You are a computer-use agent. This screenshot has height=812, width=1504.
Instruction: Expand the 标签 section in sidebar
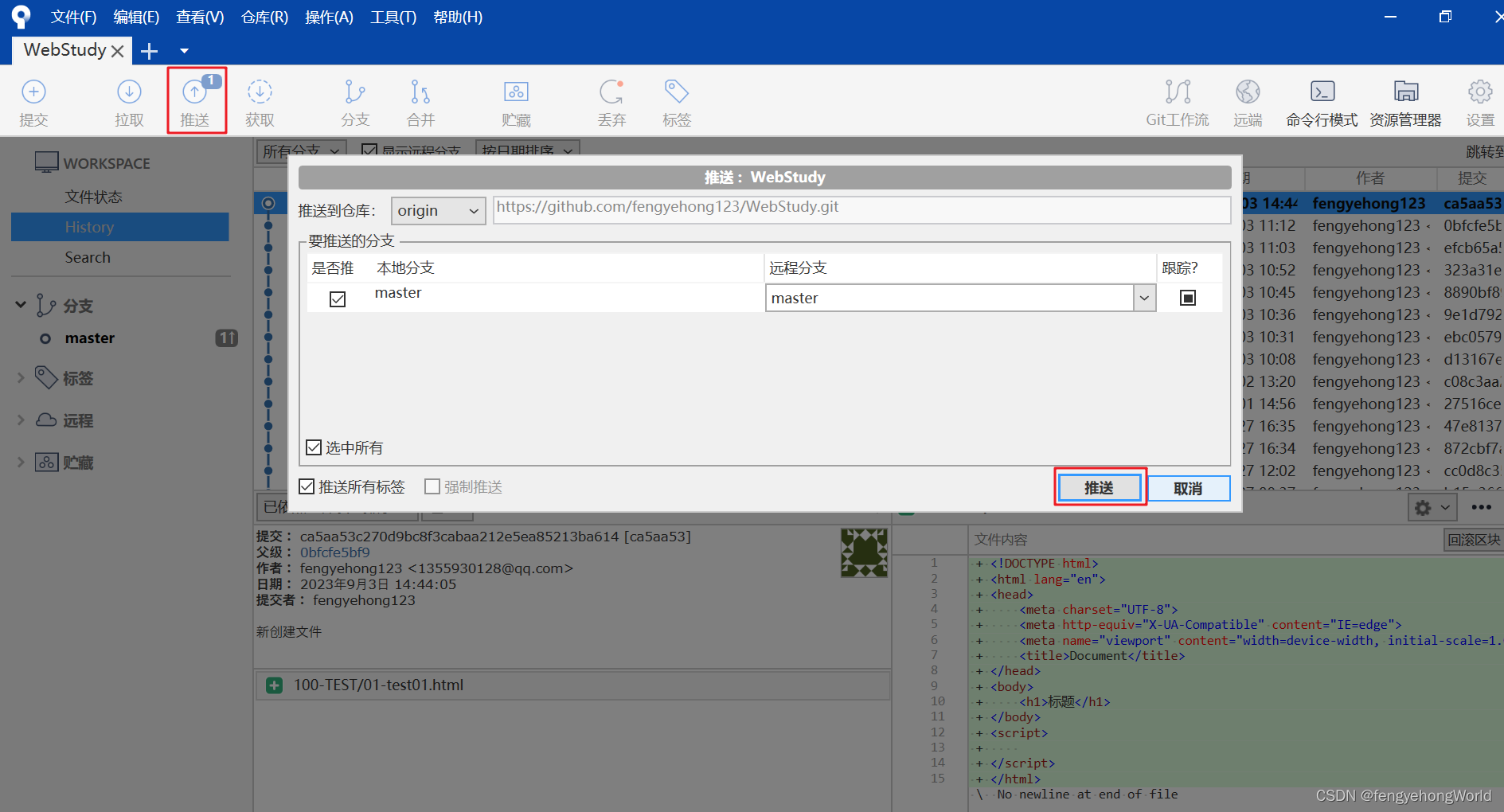[21, 378]
